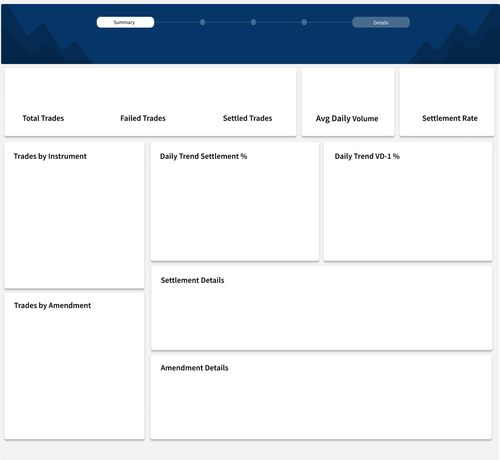Click the Daily Trend VD-1 % heading
This screenshot has width=500, height=460.
click(367, 156)
